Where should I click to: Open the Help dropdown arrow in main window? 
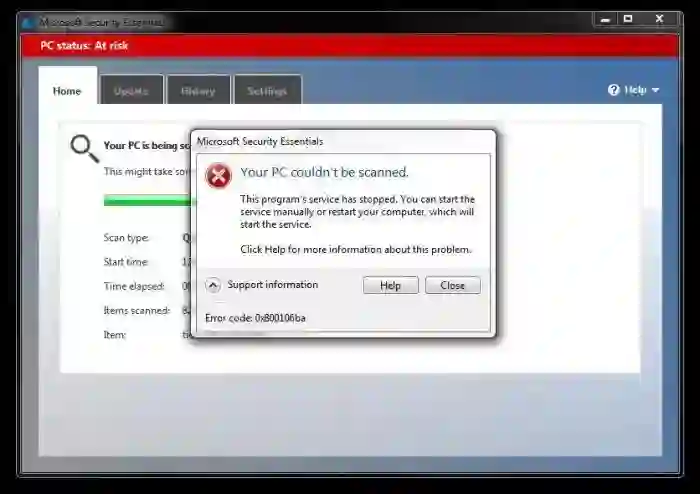[655, 90]
